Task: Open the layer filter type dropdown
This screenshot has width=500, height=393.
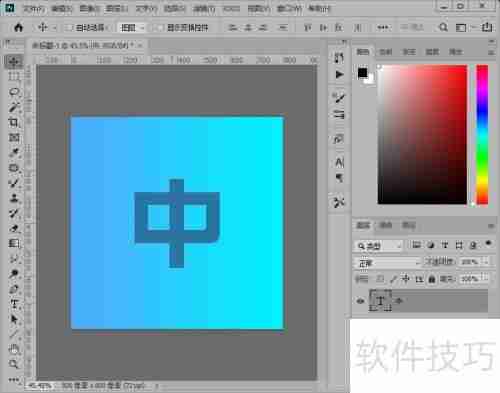Action: pos(378,246)
